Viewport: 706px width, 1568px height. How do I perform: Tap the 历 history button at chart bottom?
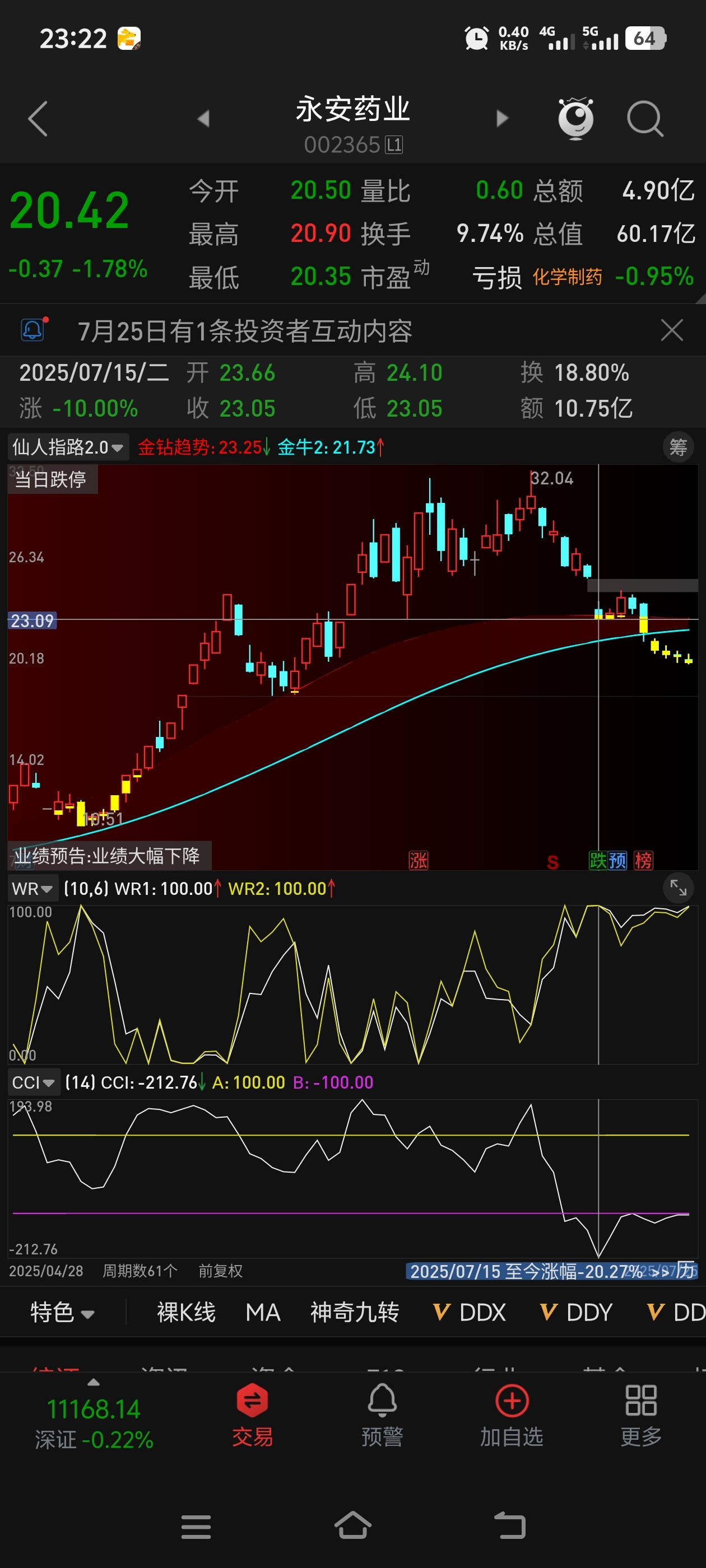point(685,1271)
